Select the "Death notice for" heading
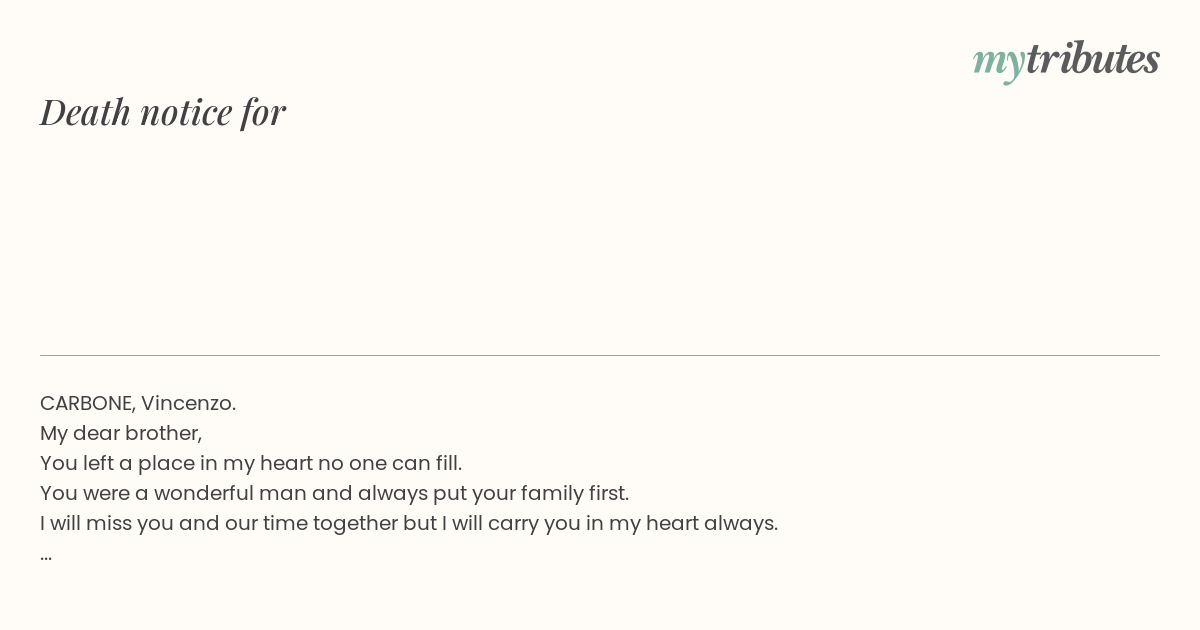This screenshot has height=630, width=1200. coord(163,112)
